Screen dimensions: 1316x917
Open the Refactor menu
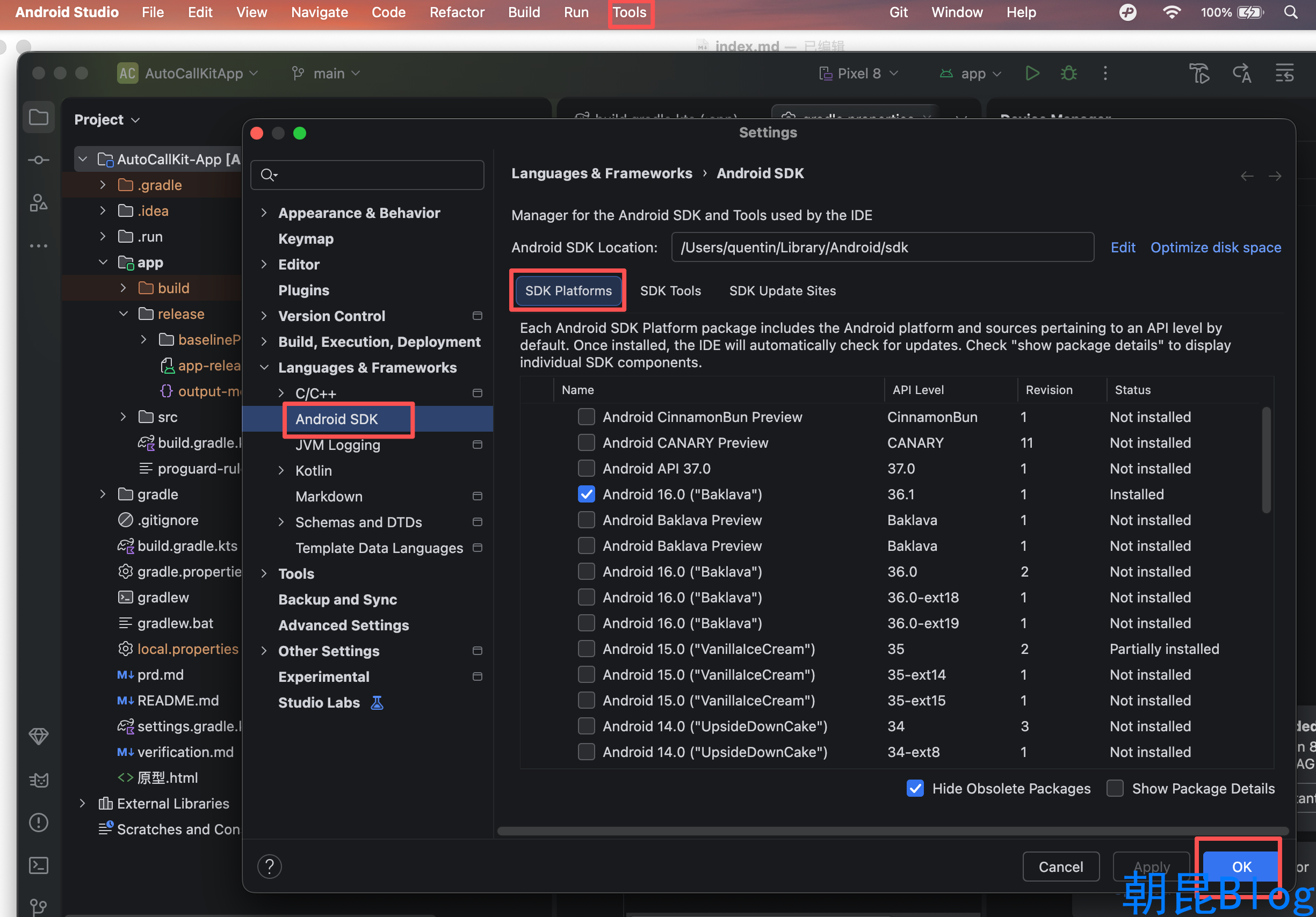(x=457, y=12)
